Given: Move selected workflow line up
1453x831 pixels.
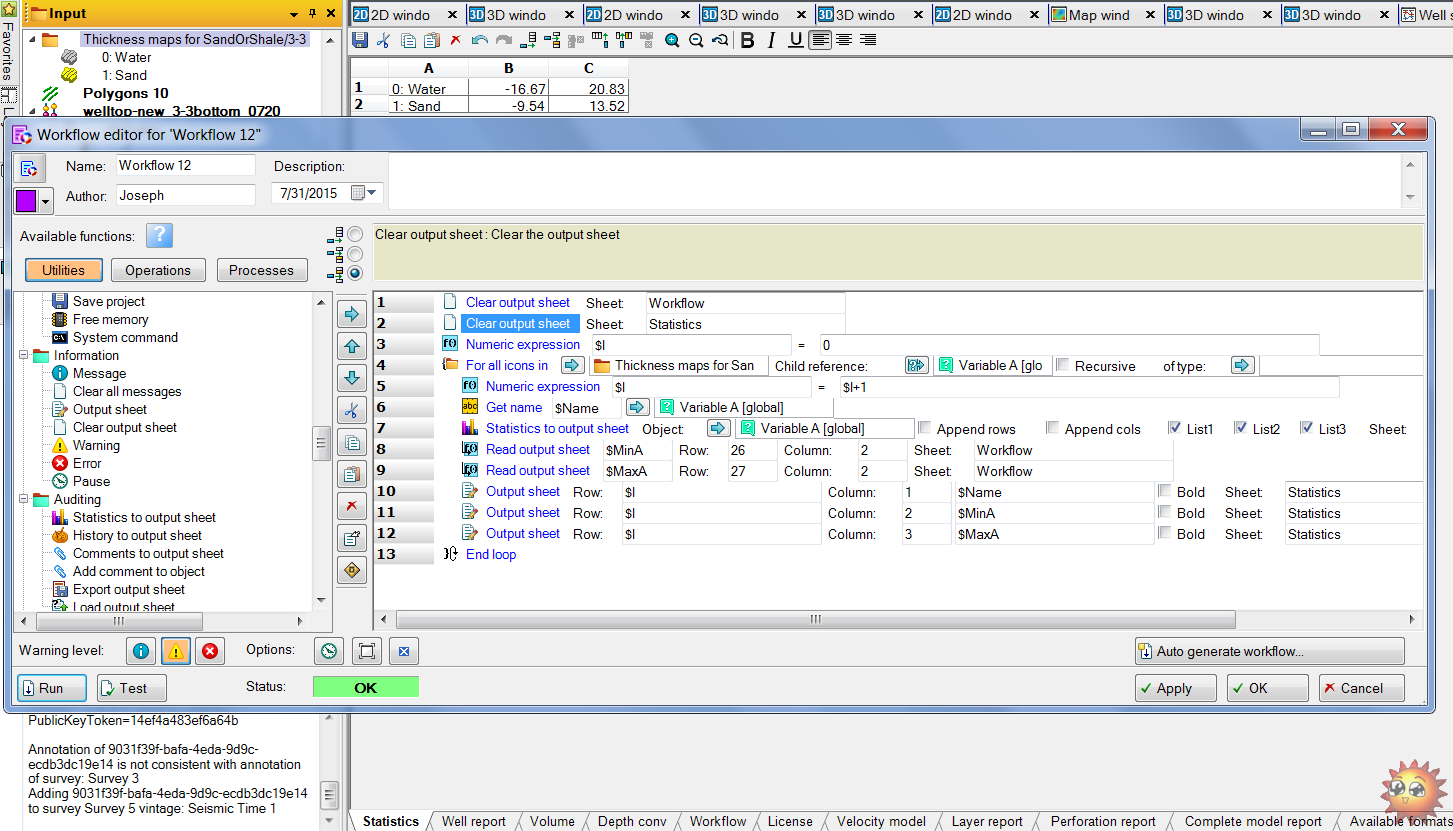Looking at the screenshot, I should pyautogui.click(x=352, y=346).
